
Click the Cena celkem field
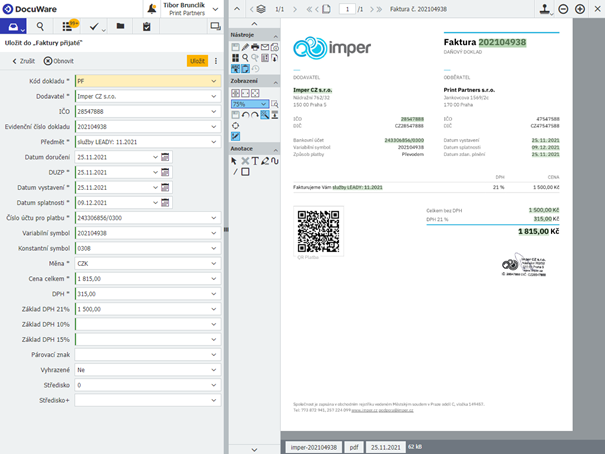pos(148,278)
